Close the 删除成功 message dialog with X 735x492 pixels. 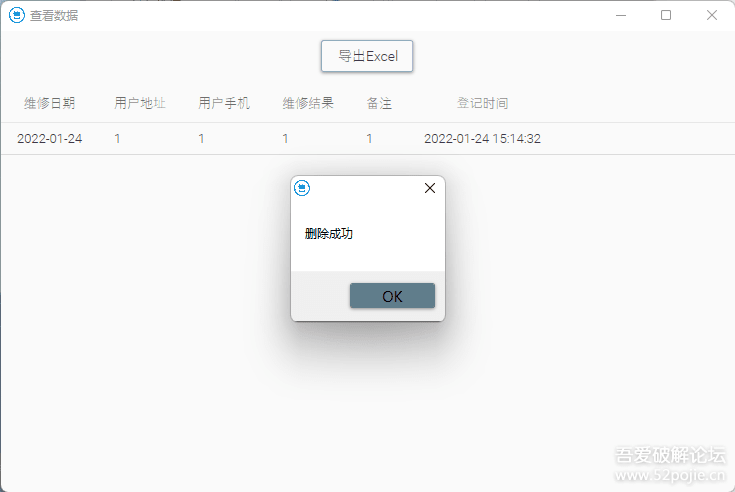coord(430,188)
